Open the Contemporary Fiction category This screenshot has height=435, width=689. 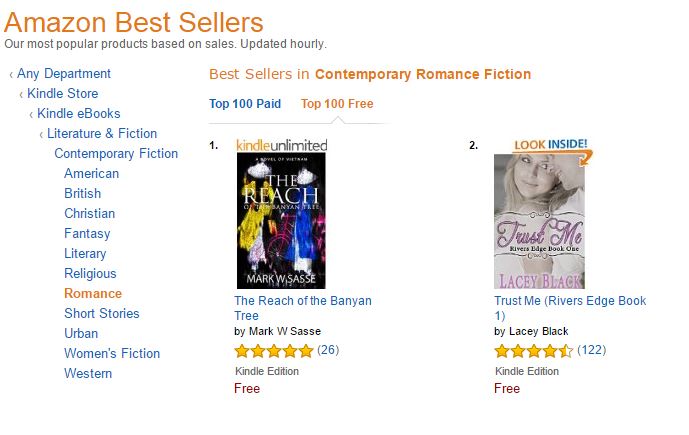(116, 154)
